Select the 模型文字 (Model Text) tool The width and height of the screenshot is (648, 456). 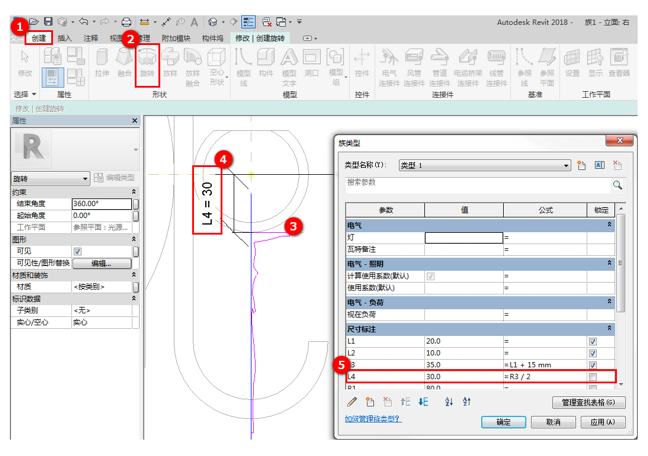click(289, 67)
